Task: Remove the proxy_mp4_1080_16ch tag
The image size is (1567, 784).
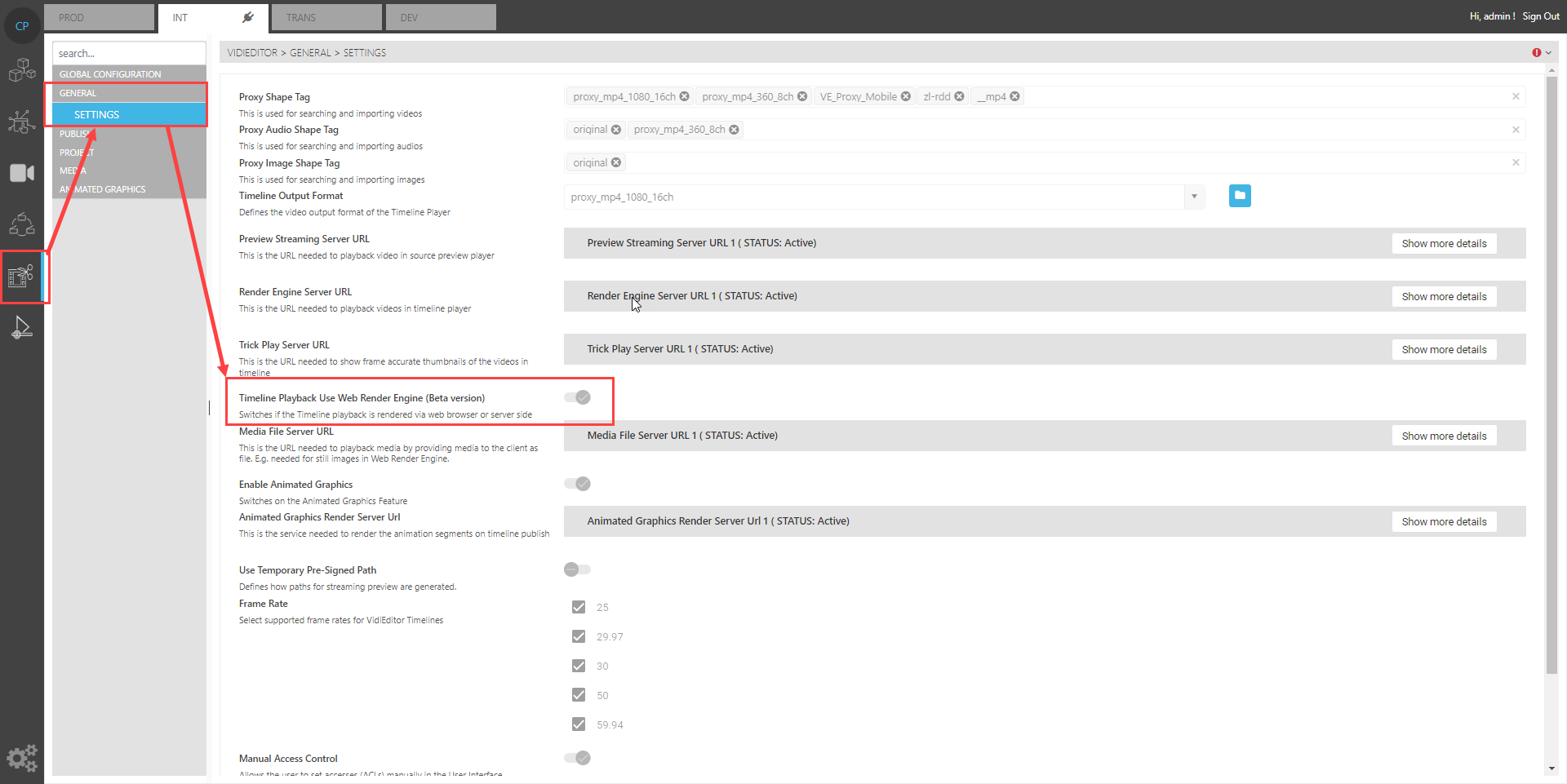Action: [685, 96]
